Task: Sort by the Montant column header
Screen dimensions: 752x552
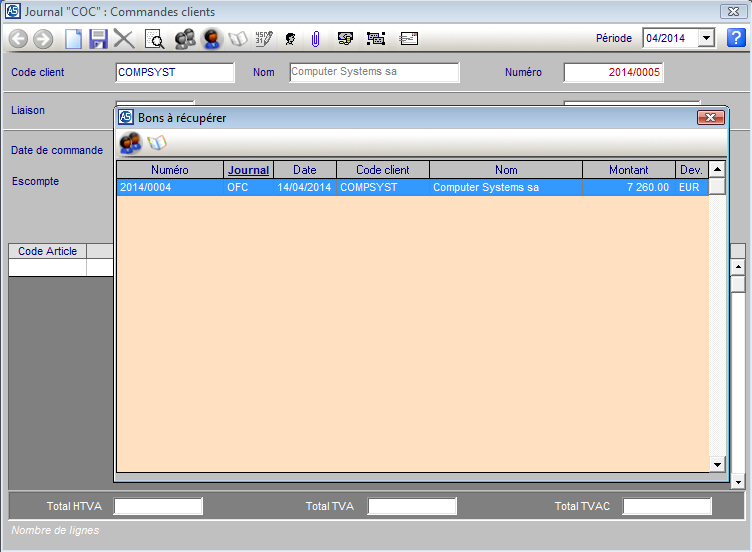Action: [628, 170]
